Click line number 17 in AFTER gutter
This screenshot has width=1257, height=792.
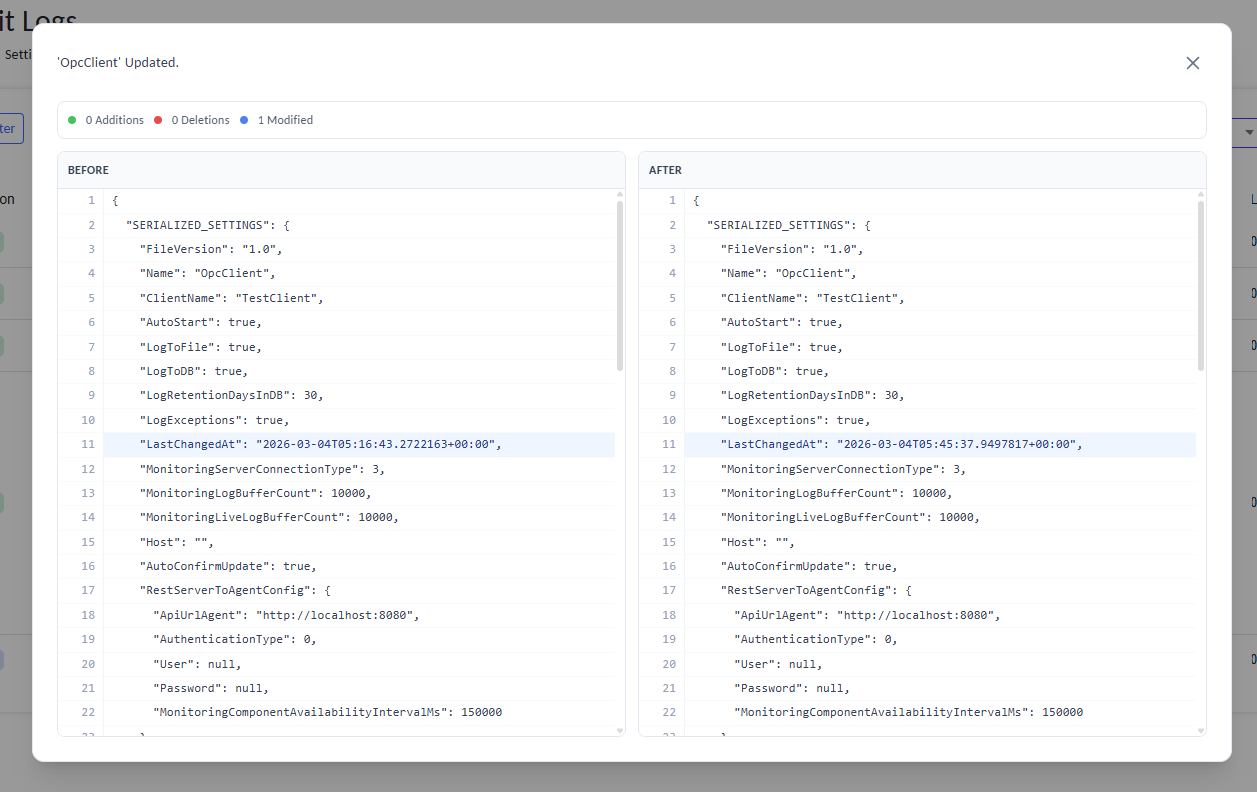coord(669,591)
